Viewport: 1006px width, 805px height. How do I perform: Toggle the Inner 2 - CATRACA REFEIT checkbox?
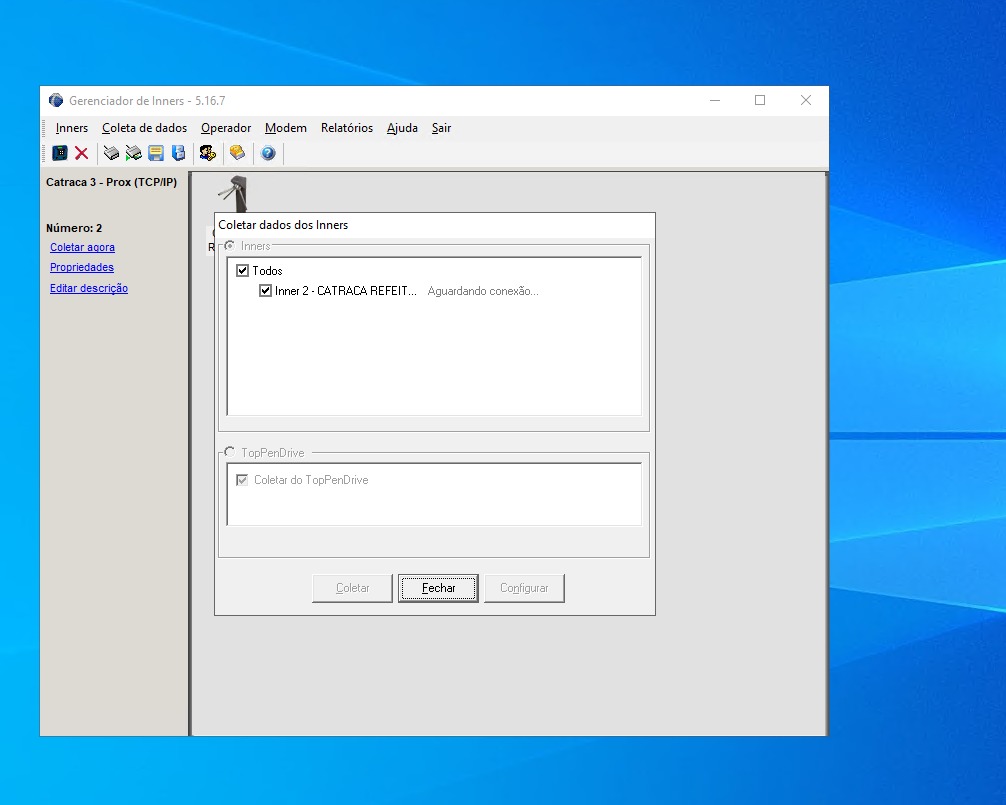pos(265,291)
